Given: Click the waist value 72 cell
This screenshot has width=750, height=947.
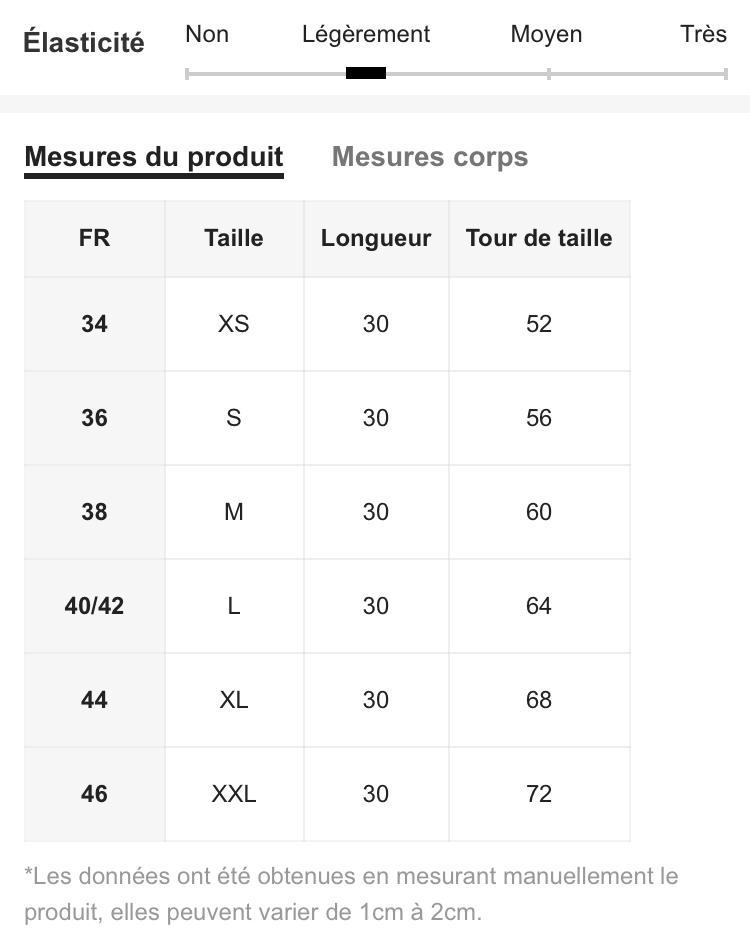Looking at the screenshot, I should (539, 794).
